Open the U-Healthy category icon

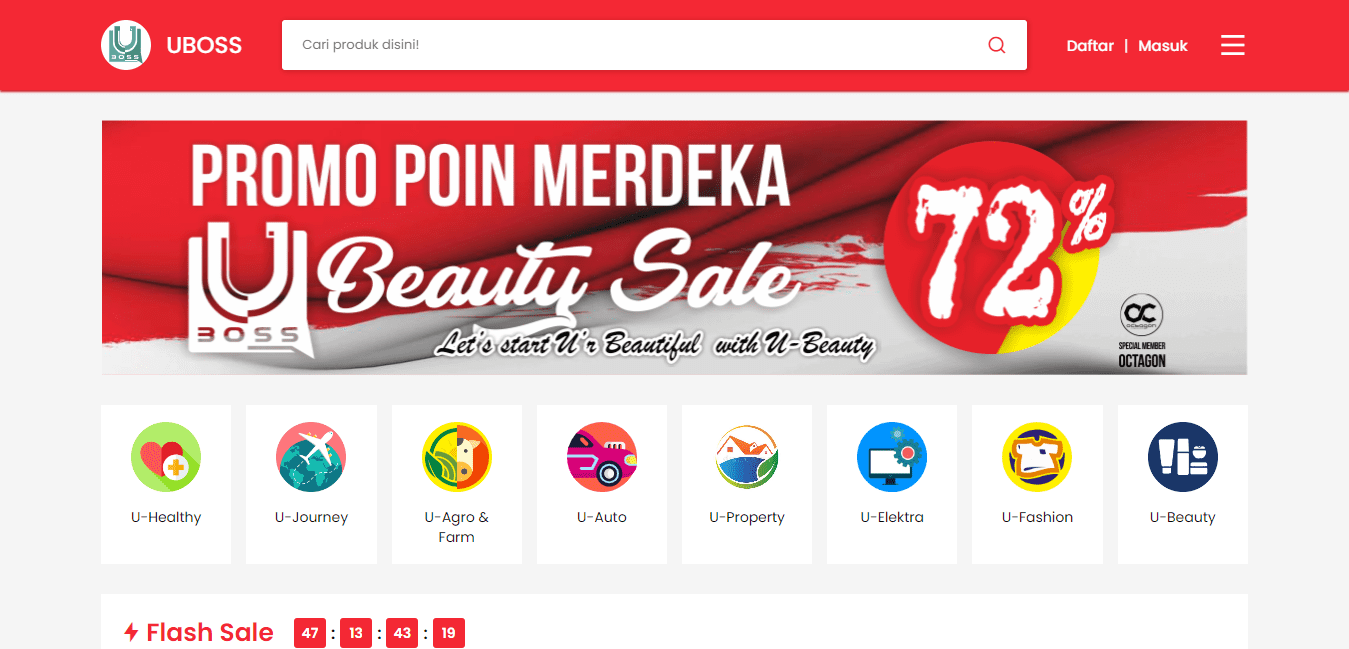pos(166,457)
